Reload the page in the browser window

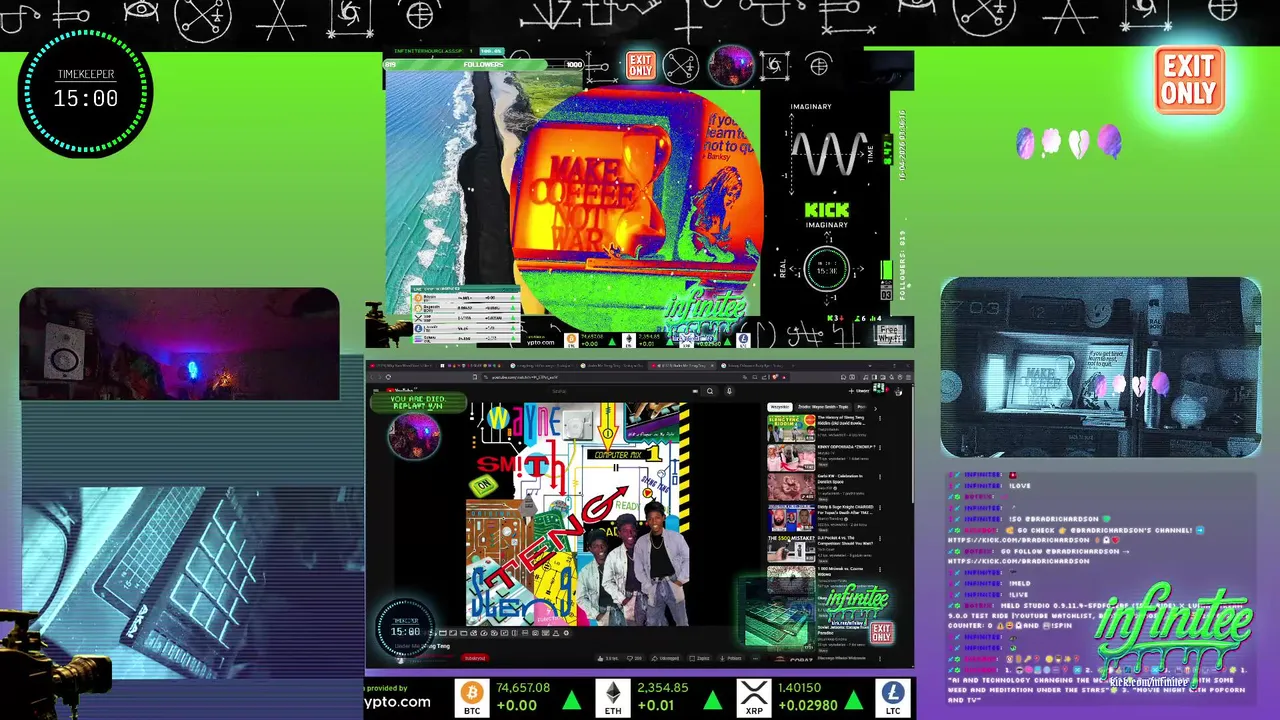[x=388, y=377]
